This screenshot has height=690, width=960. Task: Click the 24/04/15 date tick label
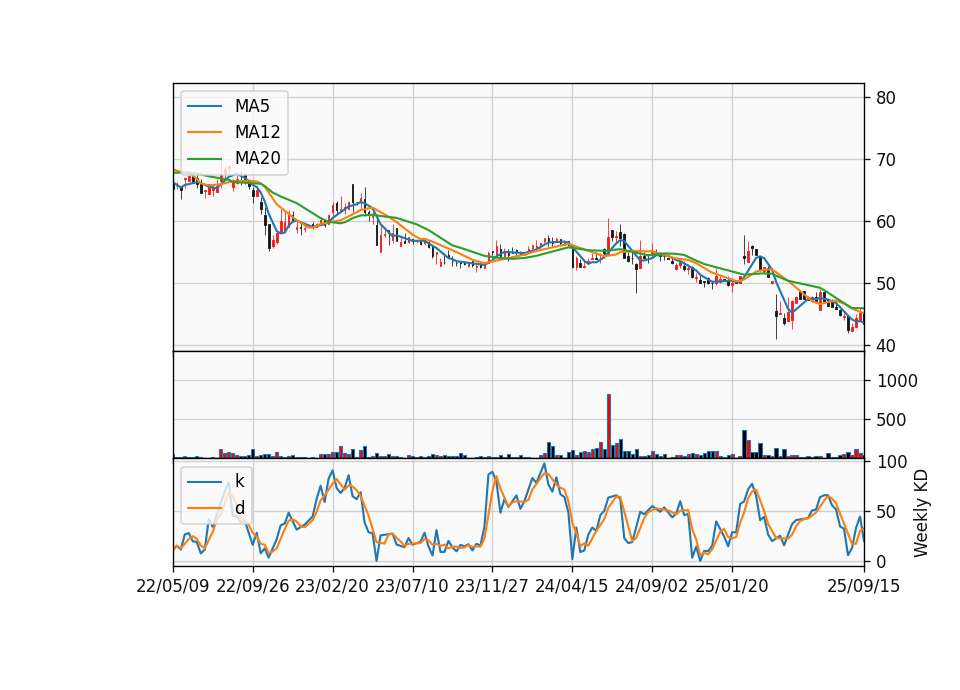click(x=572, y=586)
